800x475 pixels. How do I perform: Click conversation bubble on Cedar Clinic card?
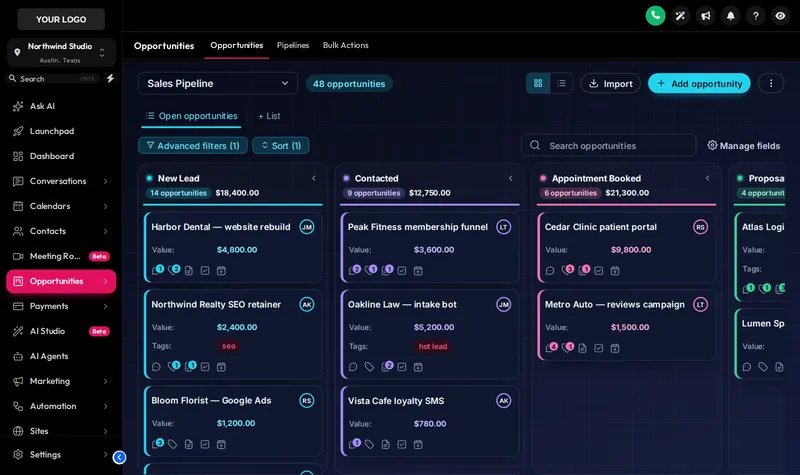[550, 270]
